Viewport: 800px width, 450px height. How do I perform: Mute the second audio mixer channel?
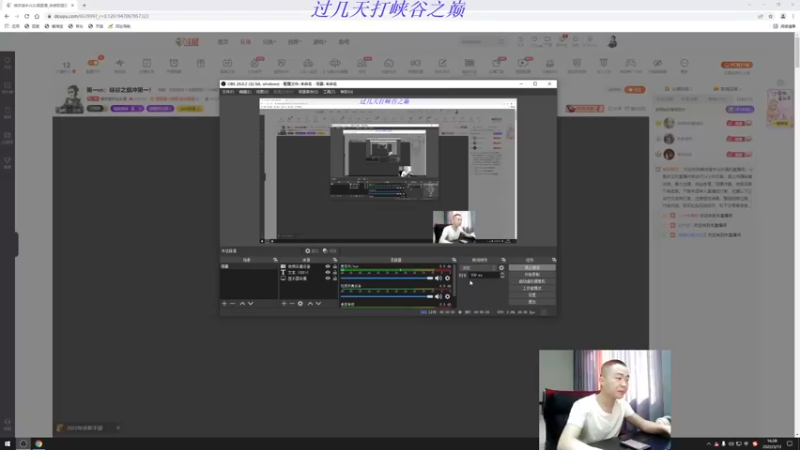(x=438, y=296)
